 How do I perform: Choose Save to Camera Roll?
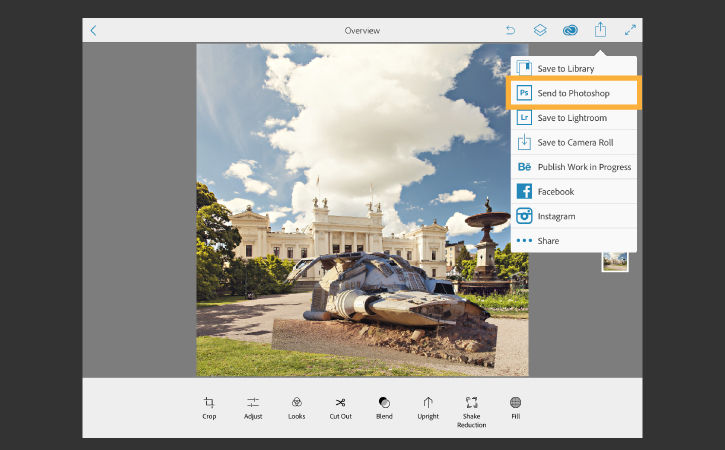574,142
